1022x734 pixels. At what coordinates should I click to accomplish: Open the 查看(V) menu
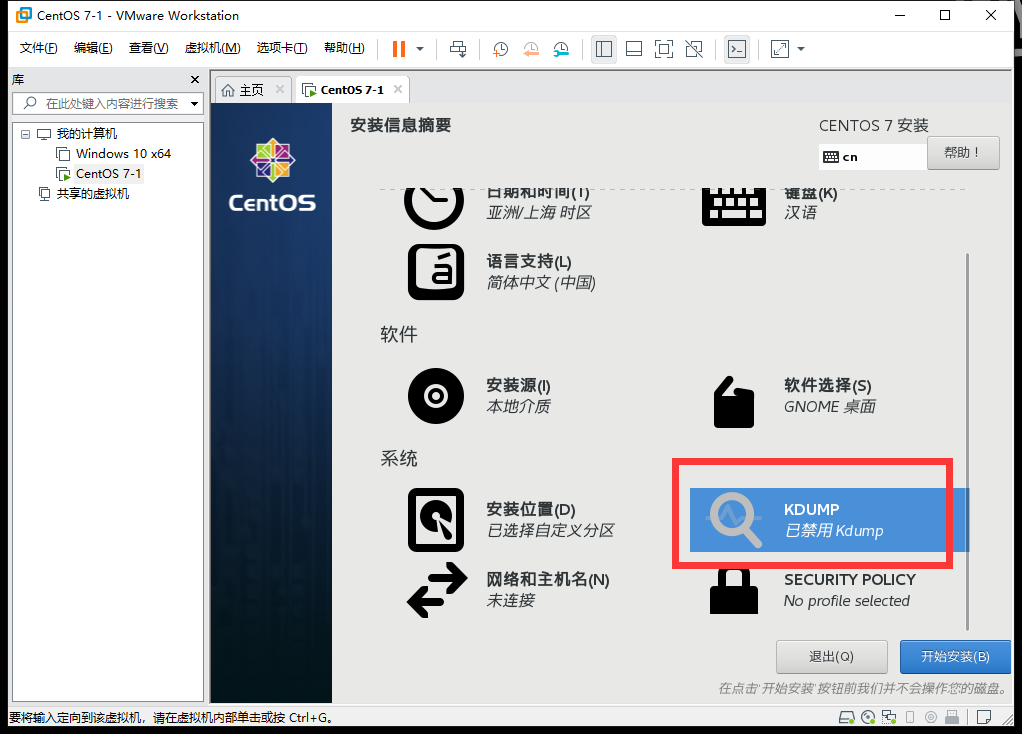tap(149, 48)
